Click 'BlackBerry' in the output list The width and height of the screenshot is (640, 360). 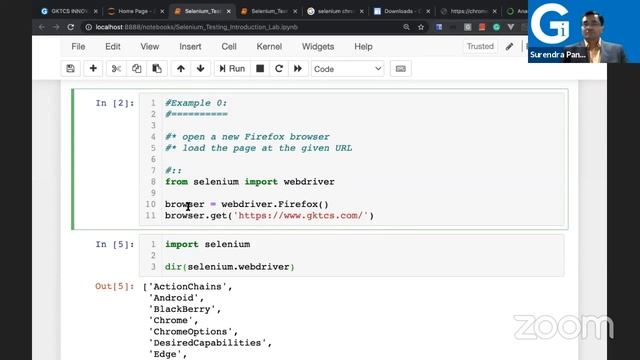click(x=182, y=309)
